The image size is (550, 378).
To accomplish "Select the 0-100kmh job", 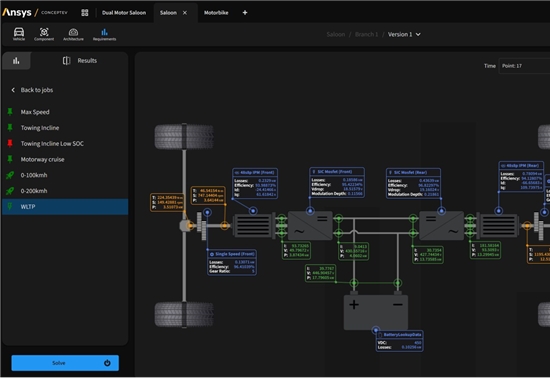I will point(65,175).
